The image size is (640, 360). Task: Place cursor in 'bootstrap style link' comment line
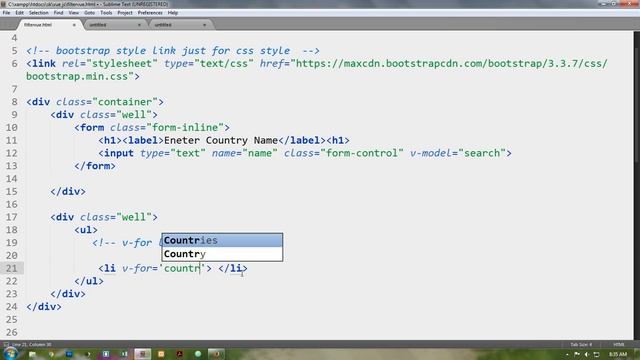tap(173, 51)
